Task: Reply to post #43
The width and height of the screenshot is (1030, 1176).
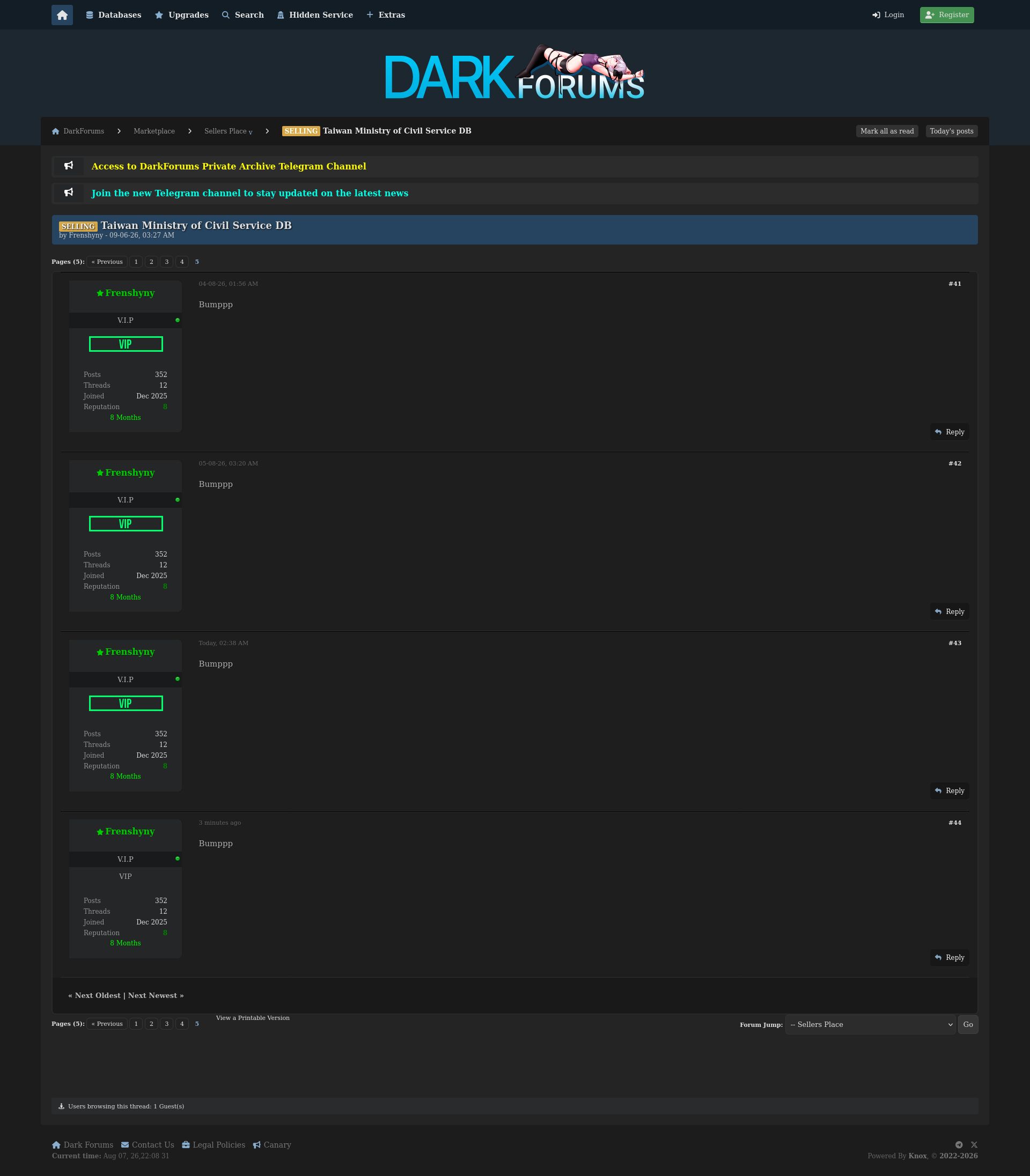Action: (x=950, y=791)
